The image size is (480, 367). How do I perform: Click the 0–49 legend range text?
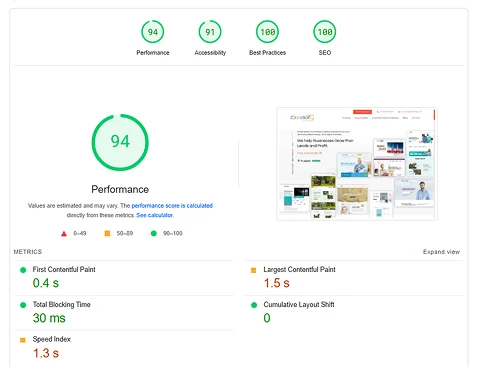80,233
